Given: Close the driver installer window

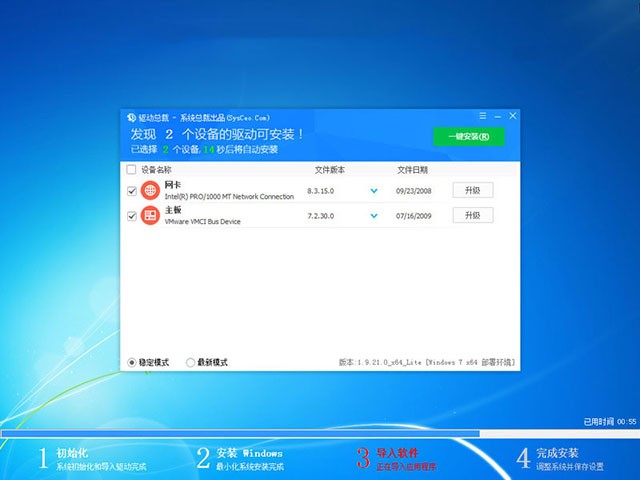Looking at the screenshot, I should [513, 116].
